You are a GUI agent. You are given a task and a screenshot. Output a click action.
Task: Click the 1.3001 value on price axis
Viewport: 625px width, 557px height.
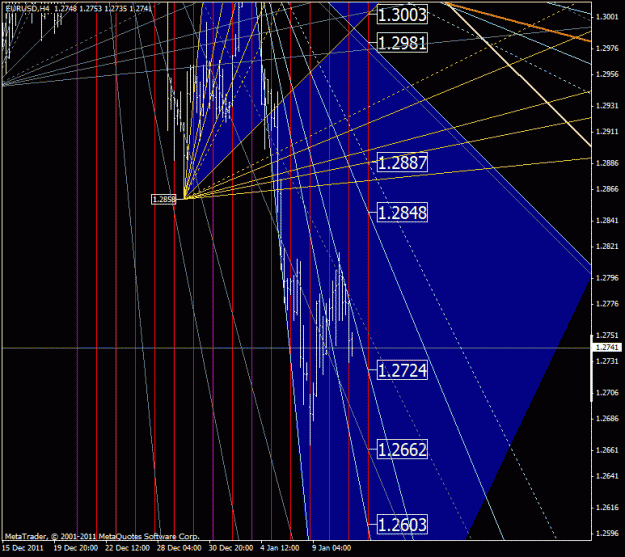click(607, 17)
